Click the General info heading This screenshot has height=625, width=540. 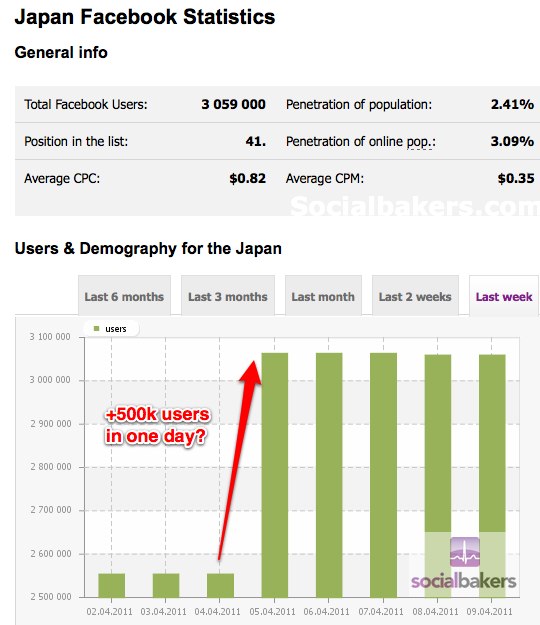(61, 52)
